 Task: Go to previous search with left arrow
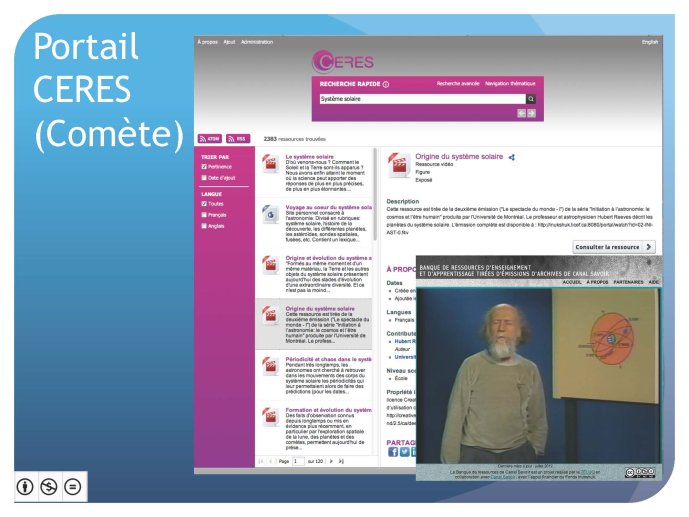coord(521,113)
